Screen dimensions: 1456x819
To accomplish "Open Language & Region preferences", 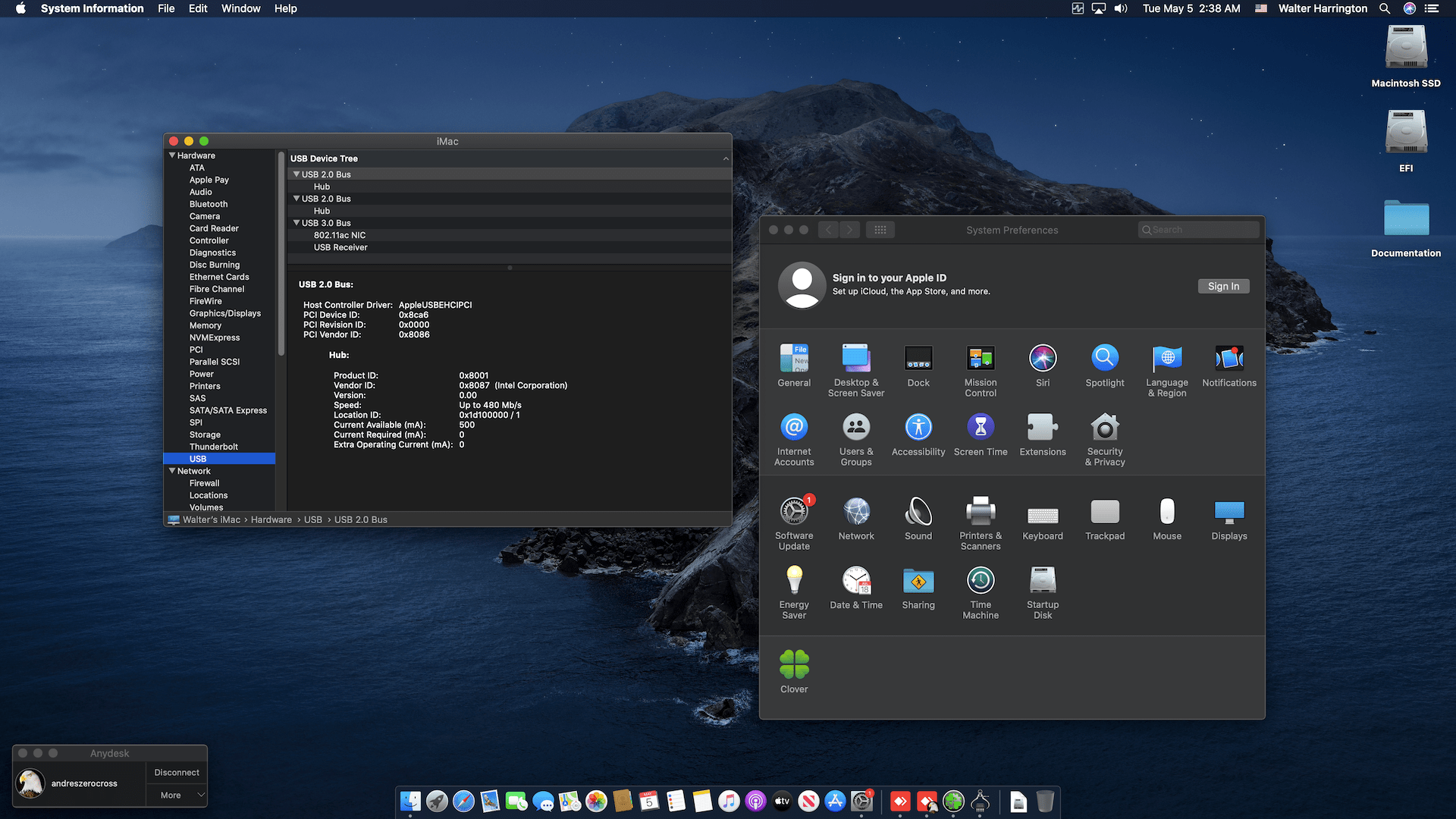I will (x=1167, y=370).
